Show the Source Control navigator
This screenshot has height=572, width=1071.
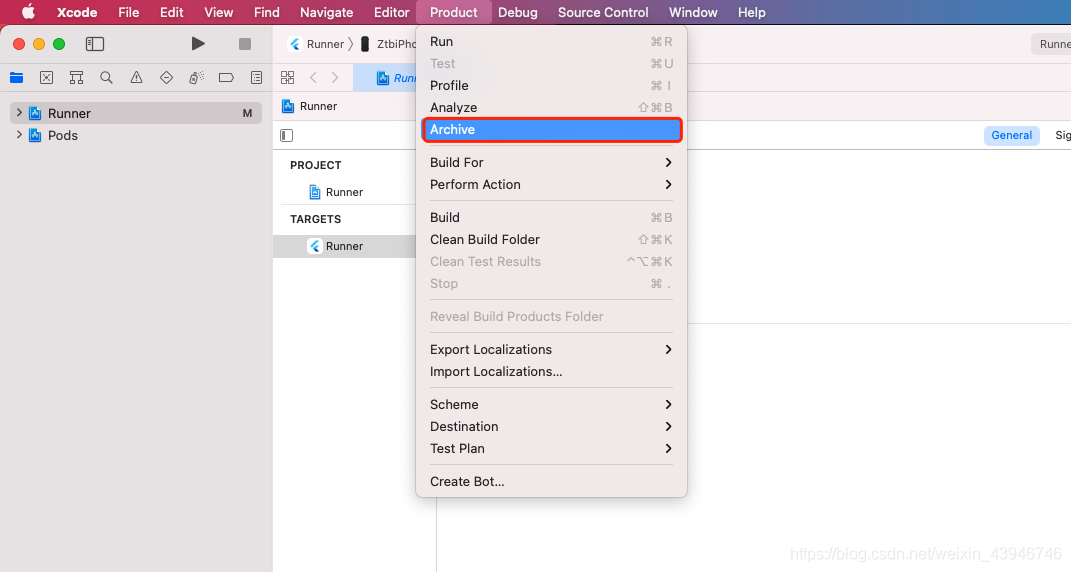[x=46, y=78]
